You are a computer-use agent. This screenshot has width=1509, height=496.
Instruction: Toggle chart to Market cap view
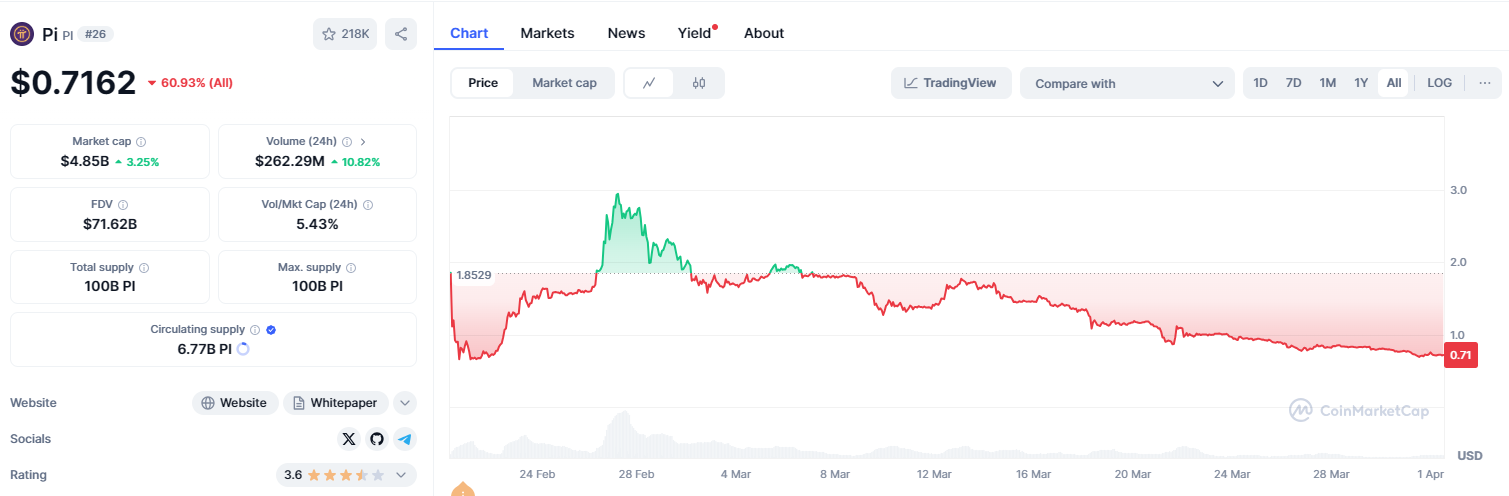pos(564,83)
